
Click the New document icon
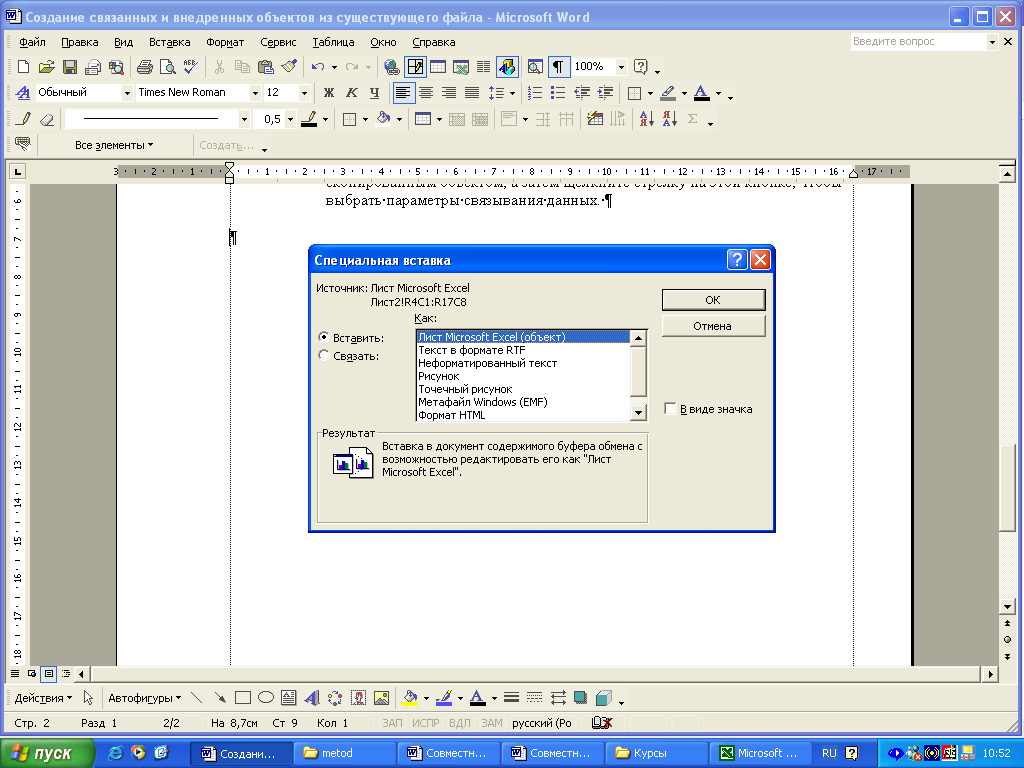coord(23,67)
